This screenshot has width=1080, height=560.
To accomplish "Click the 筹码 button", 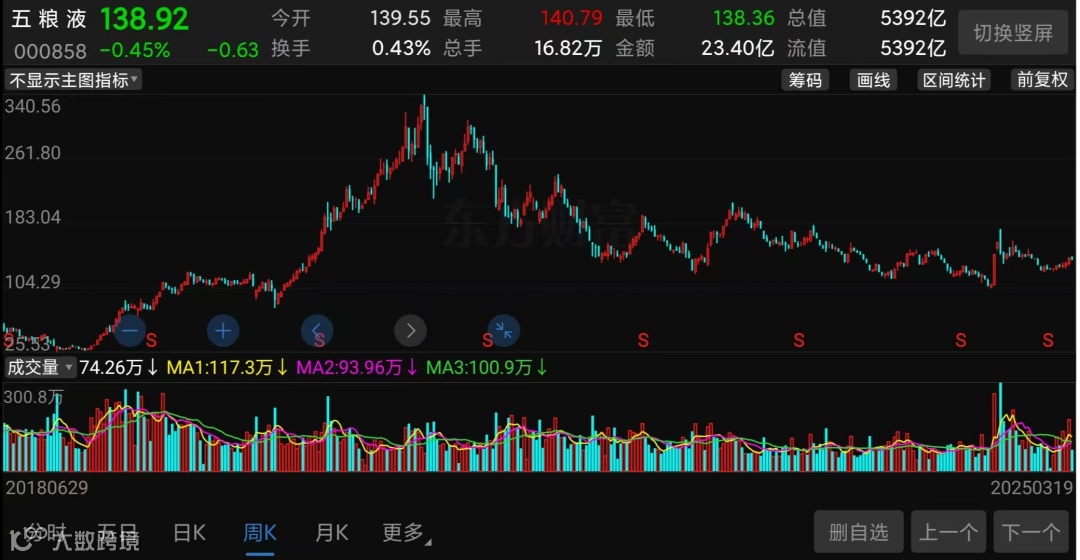I will [805, 80].
